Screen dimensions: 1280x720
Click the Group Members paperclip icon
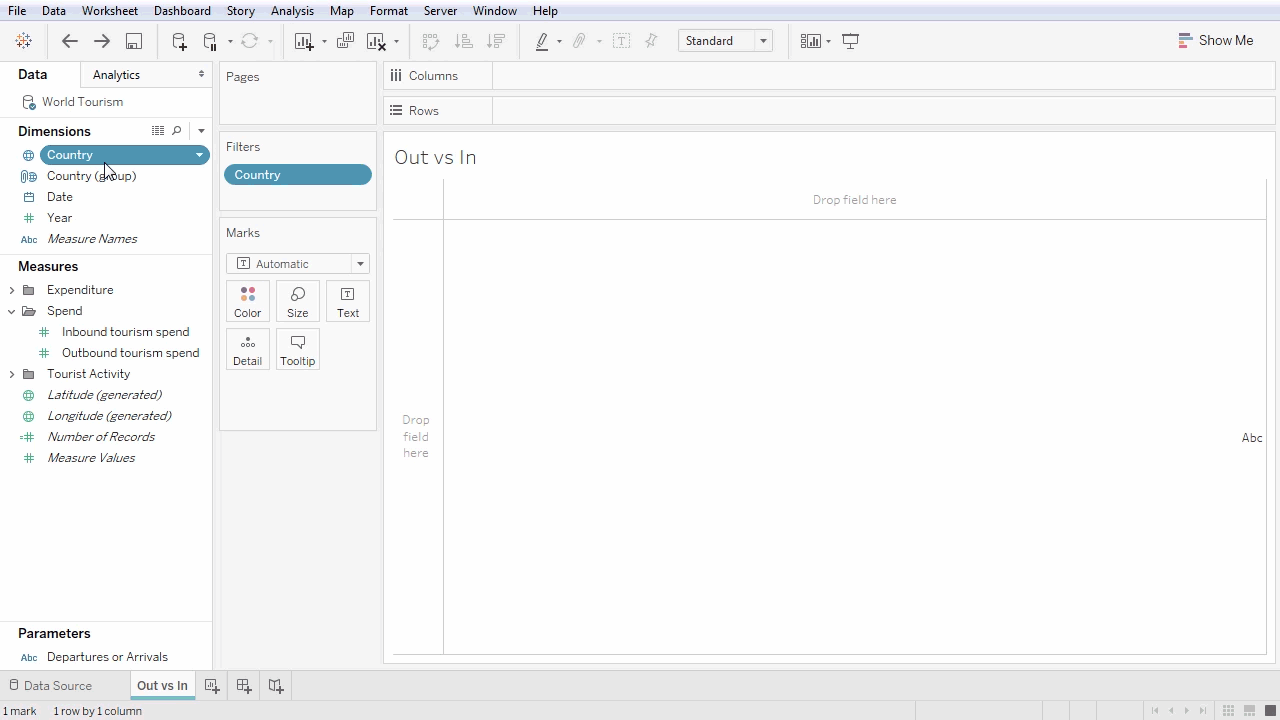click(579, 41)
